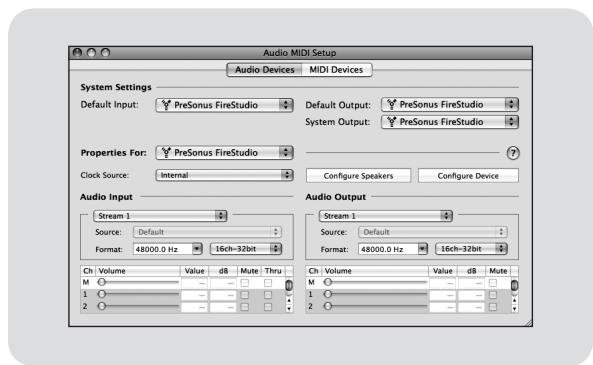Click Audio Output channel 1 volume slider
This screenshot has height=365, width=593.
point(375,294)
